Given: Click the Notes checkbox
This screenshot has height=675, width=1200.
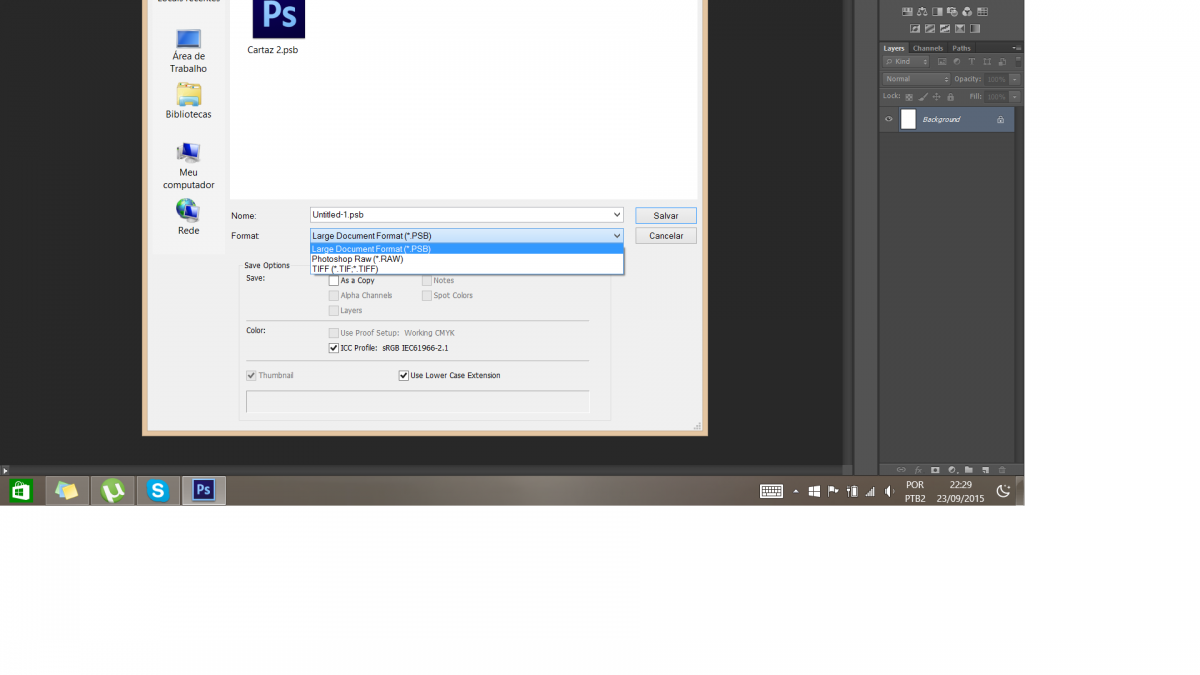Looking at the screenshot, I should click(x=427, y=281).
